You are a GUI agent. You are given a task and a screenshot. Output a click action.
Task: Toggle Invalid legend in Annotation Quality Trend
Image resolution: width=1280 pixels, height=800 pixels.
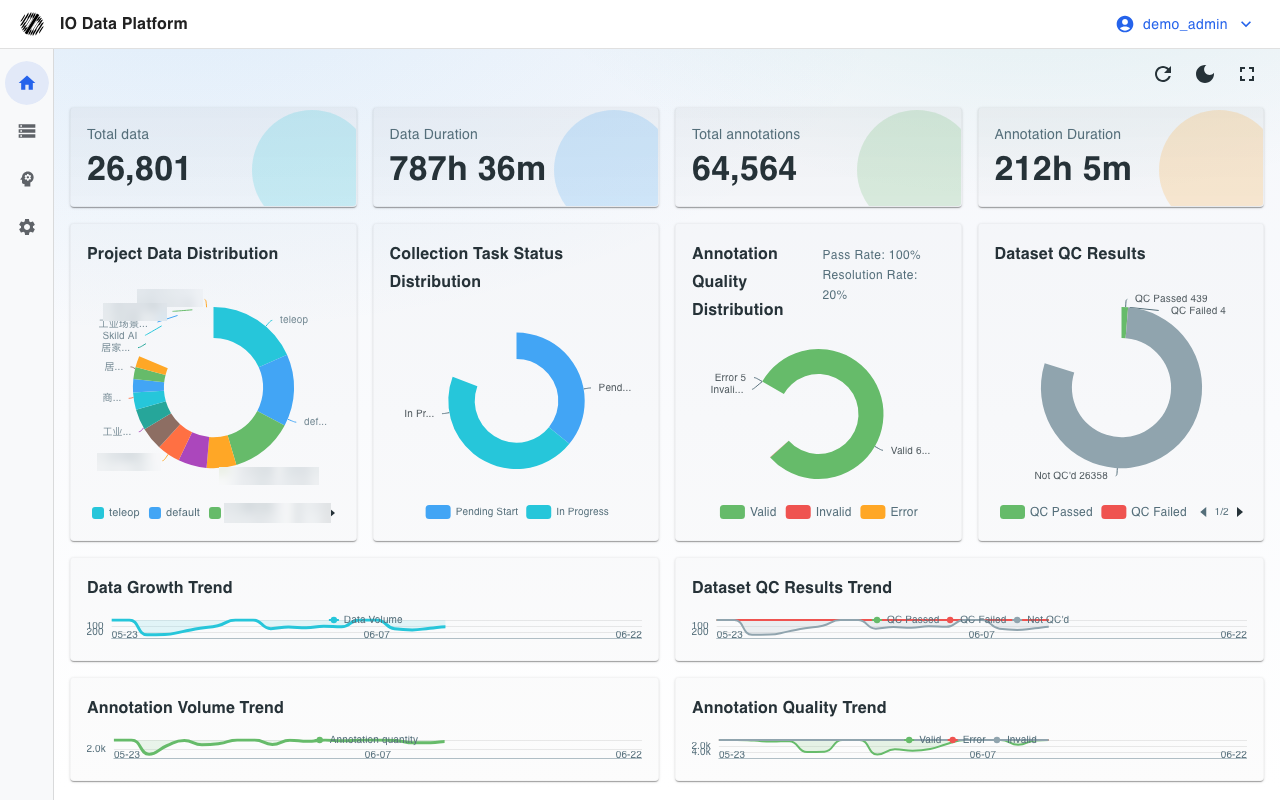tap(1013, 740)
